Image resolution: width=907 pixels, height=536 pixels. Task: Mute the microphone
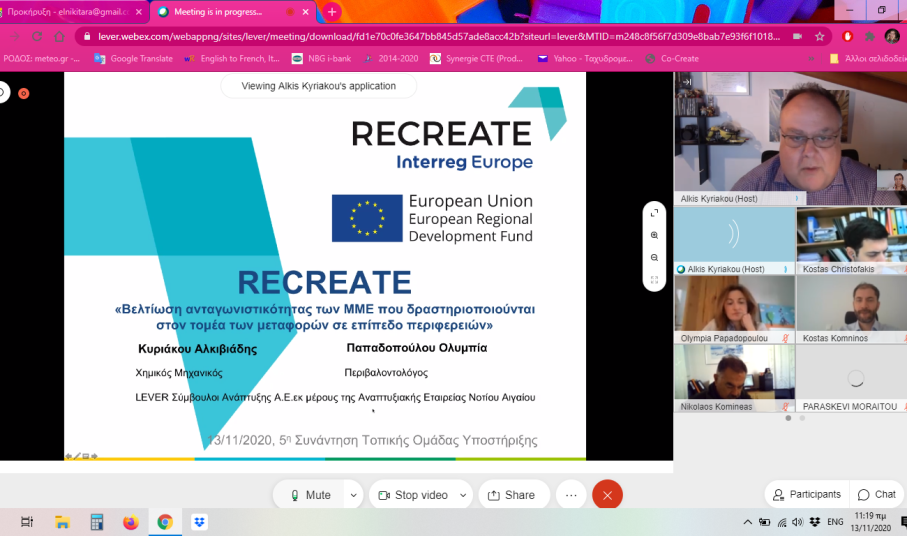(310, 495)
